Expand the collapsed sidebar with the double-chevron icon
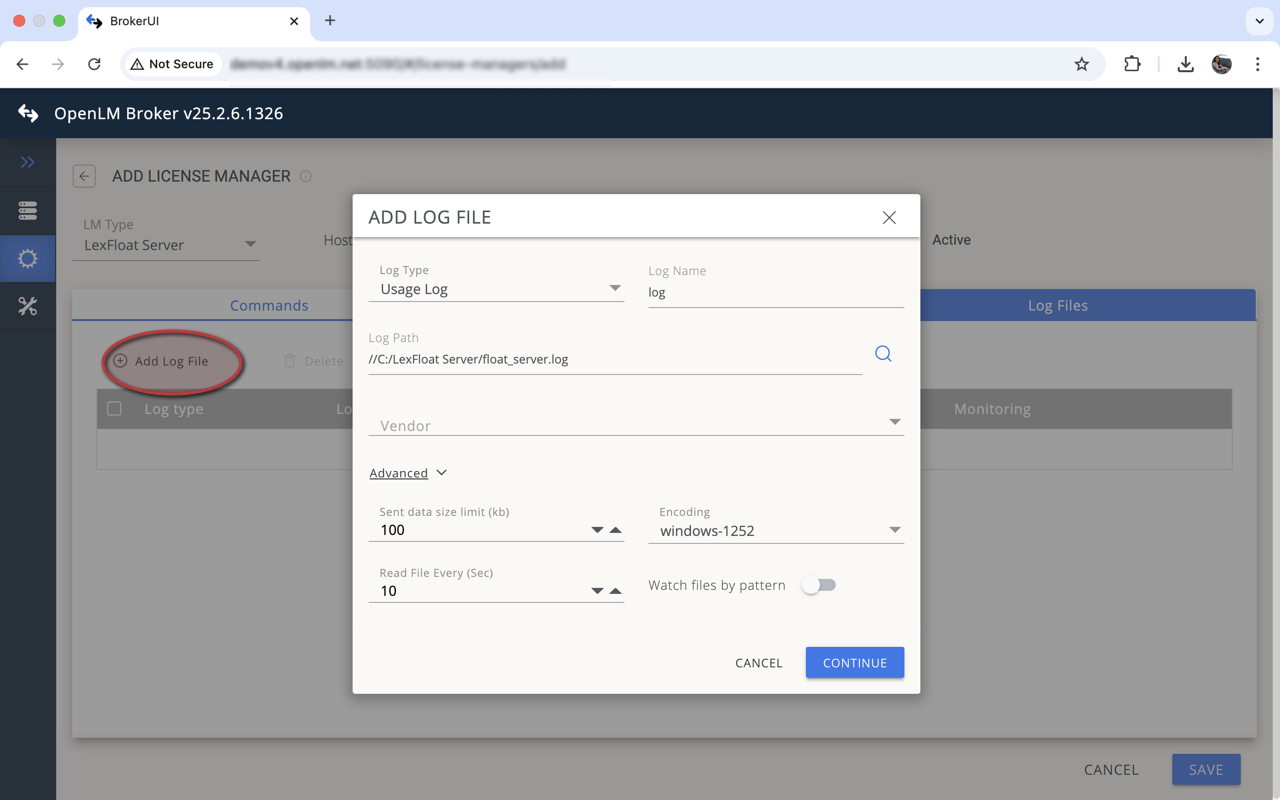 click(28, 162)
